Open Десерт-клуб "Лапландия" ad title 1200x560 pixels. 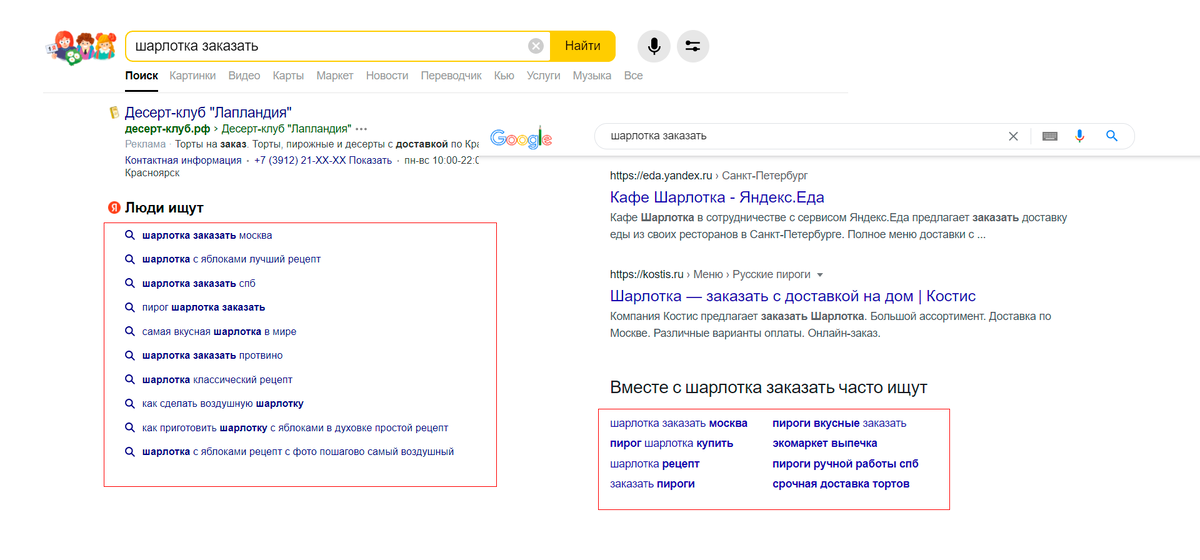click(208, 112)
